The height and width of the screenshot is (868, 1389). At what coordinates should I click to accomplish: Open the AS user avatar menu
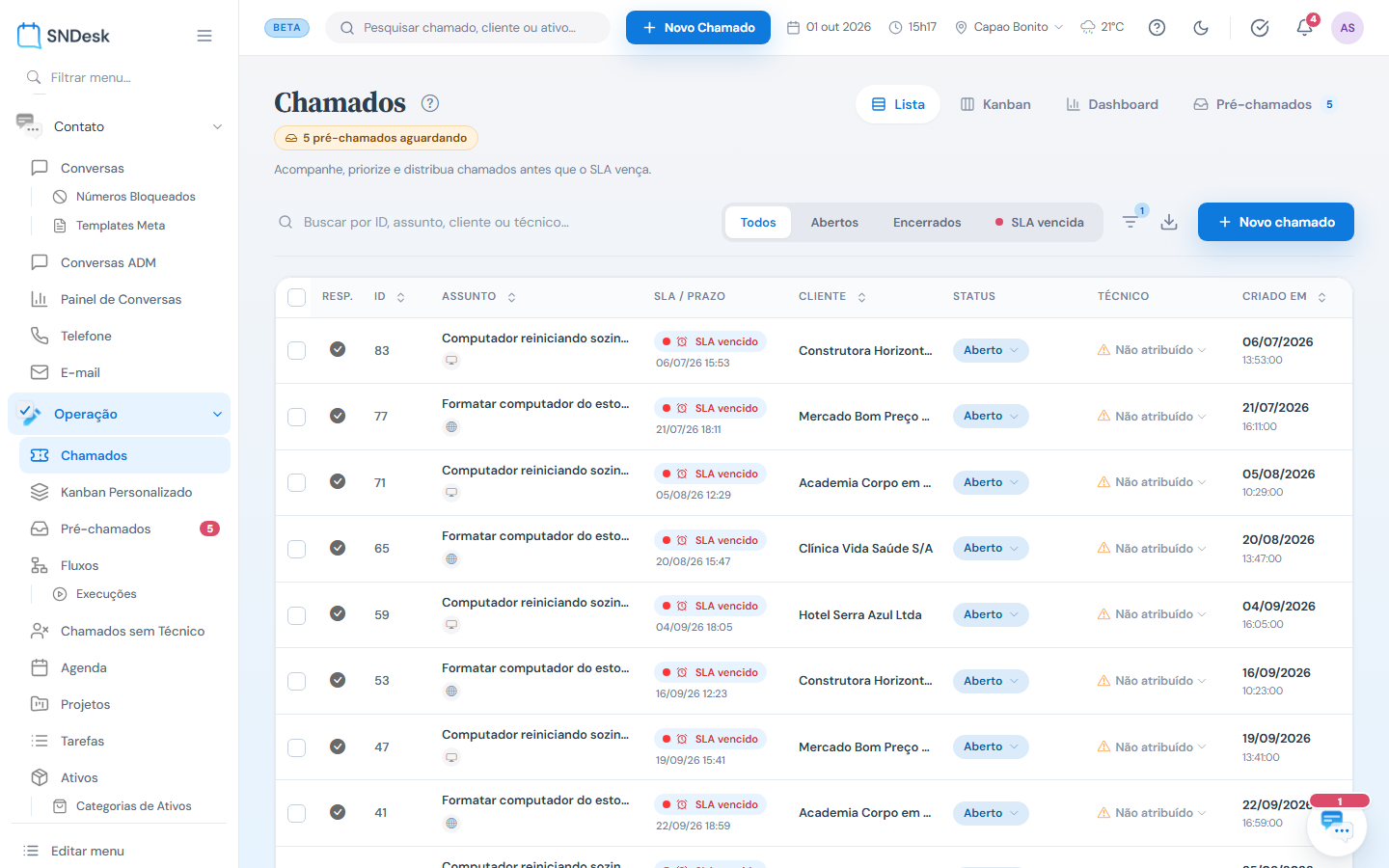pyautogui.click(x=1348, y=28)
